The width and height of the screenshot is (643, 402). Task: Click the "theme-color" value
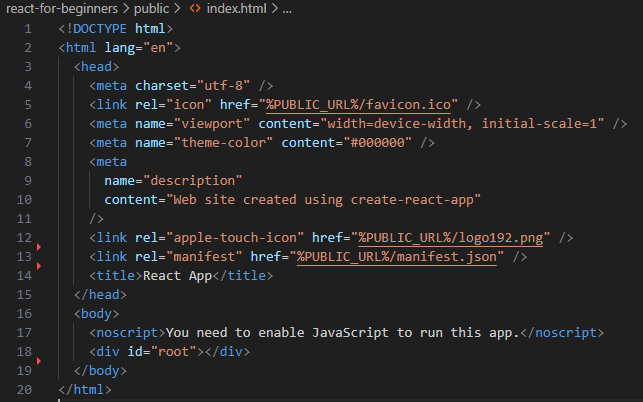click(223, 143)
